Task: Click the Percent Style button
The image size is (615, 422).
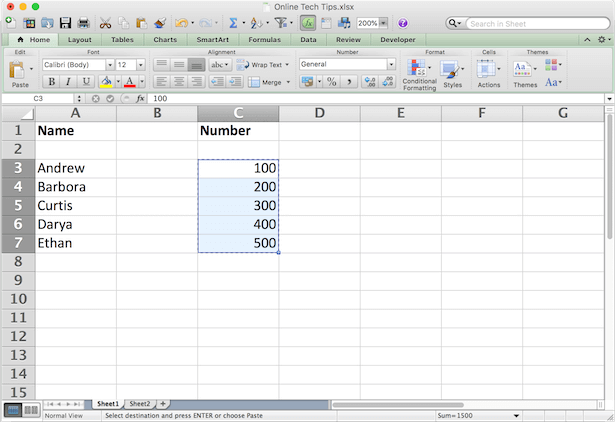Action: coord(331,82)
